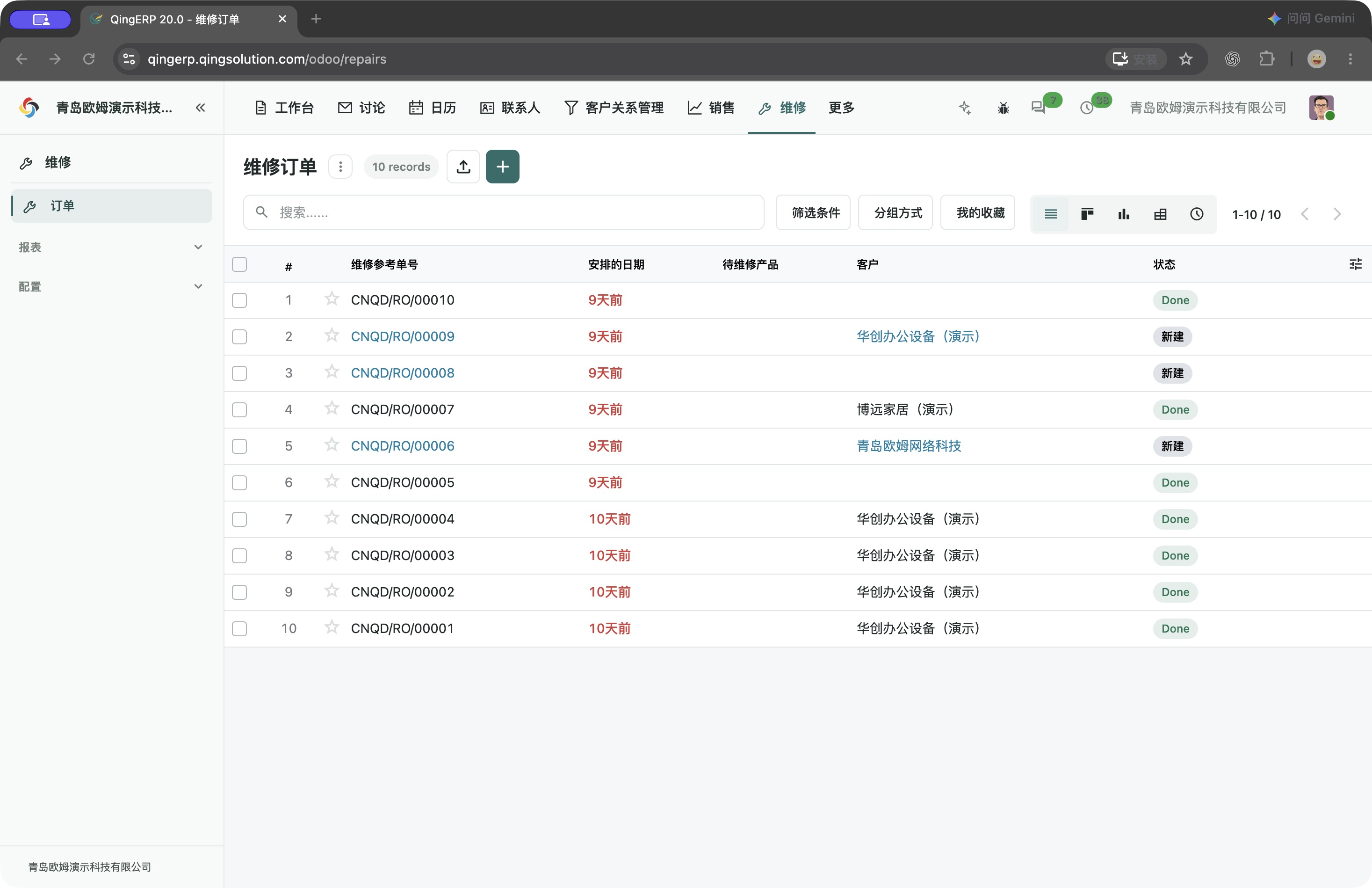
Task: Check the box for CNQD/RO/00010
Action: 239,300
